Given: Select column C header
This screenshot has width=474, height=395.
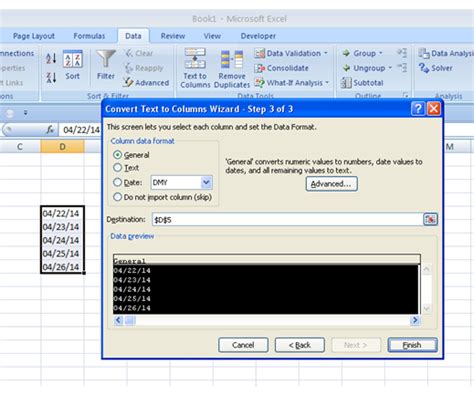Looking at the screenshot, I should [20, 147].
